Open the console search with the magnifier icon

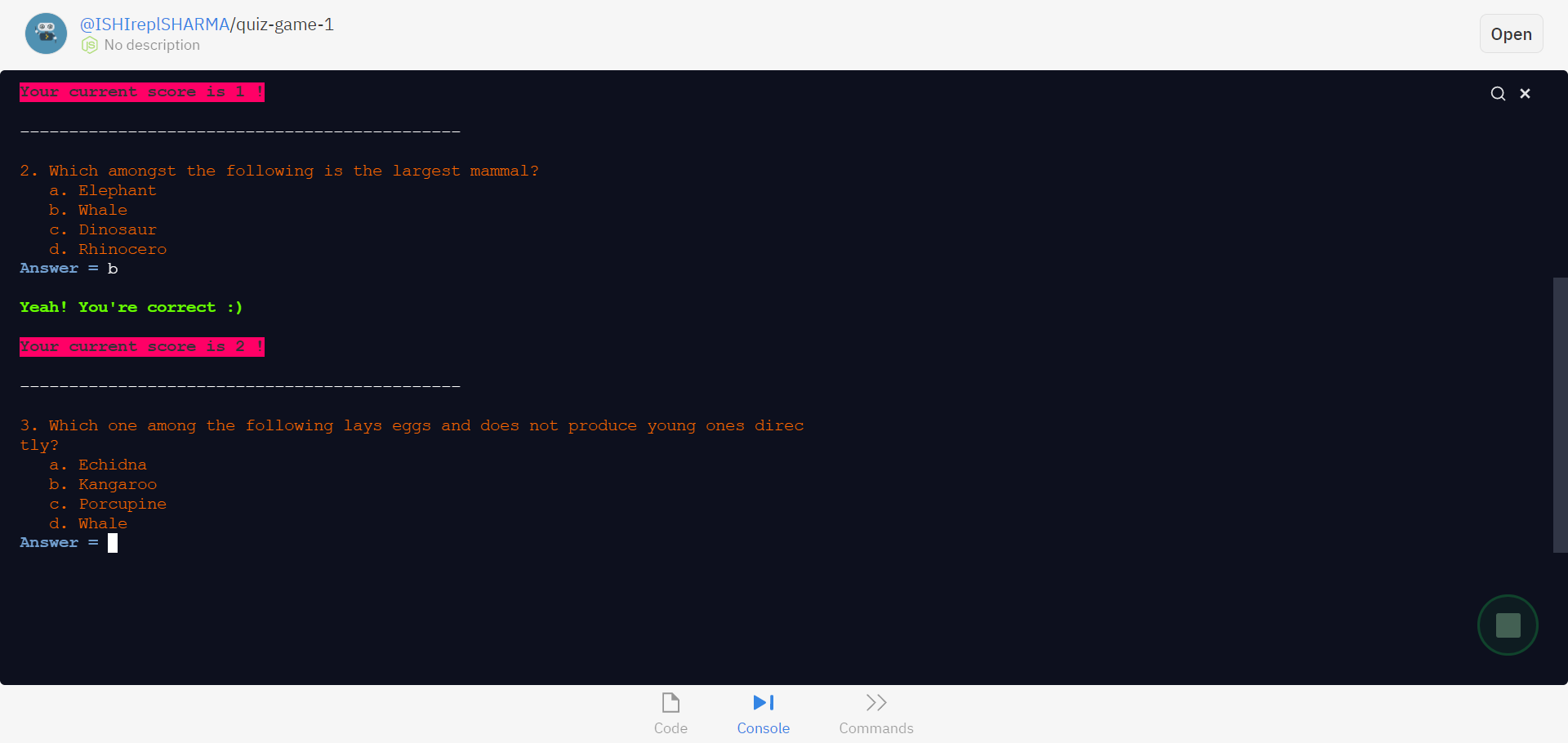pos(1498,93)
